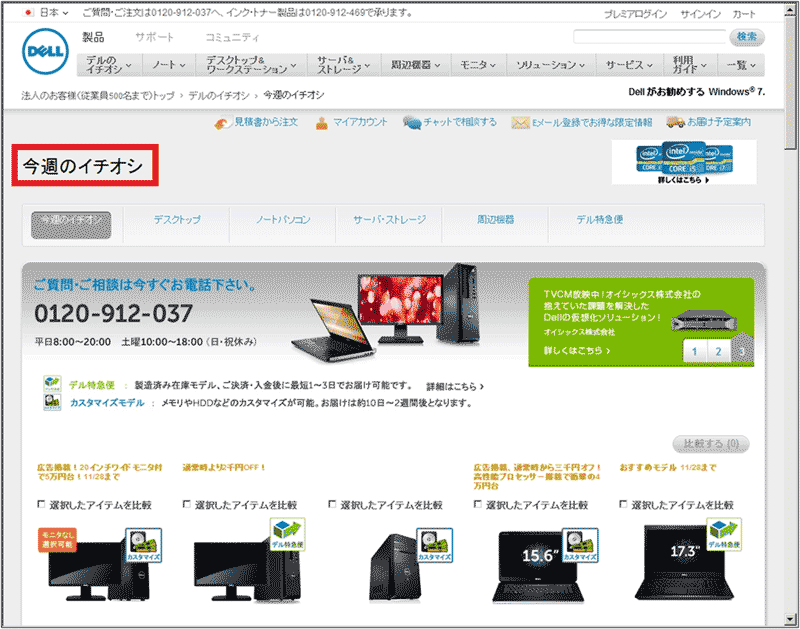Show banner slide 2
This screenshot has height=629, width=800.
pos(718,351)
